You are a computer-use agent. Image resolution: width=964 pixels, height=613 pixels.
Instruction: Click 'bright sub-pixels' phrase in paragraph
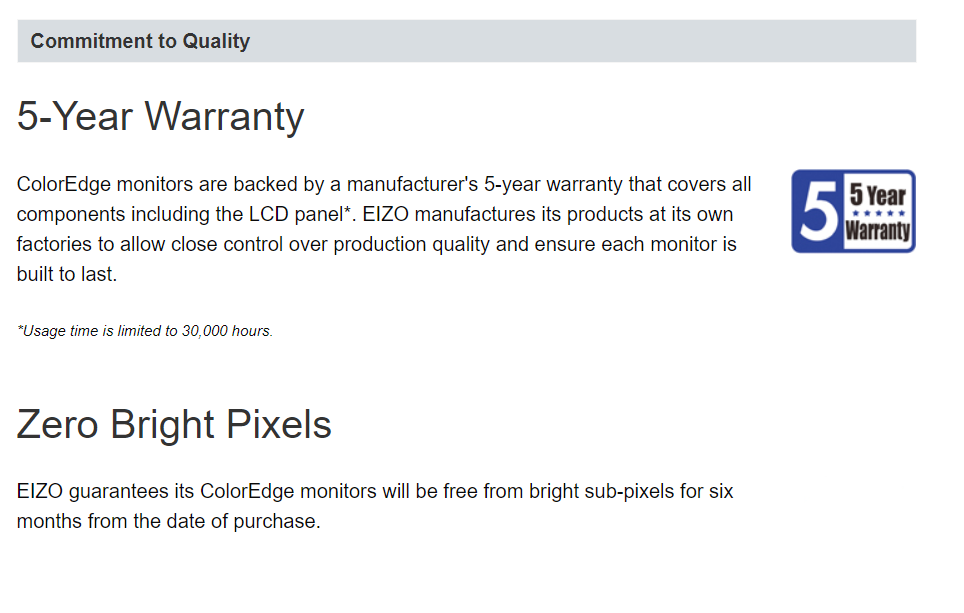(602, 491)
